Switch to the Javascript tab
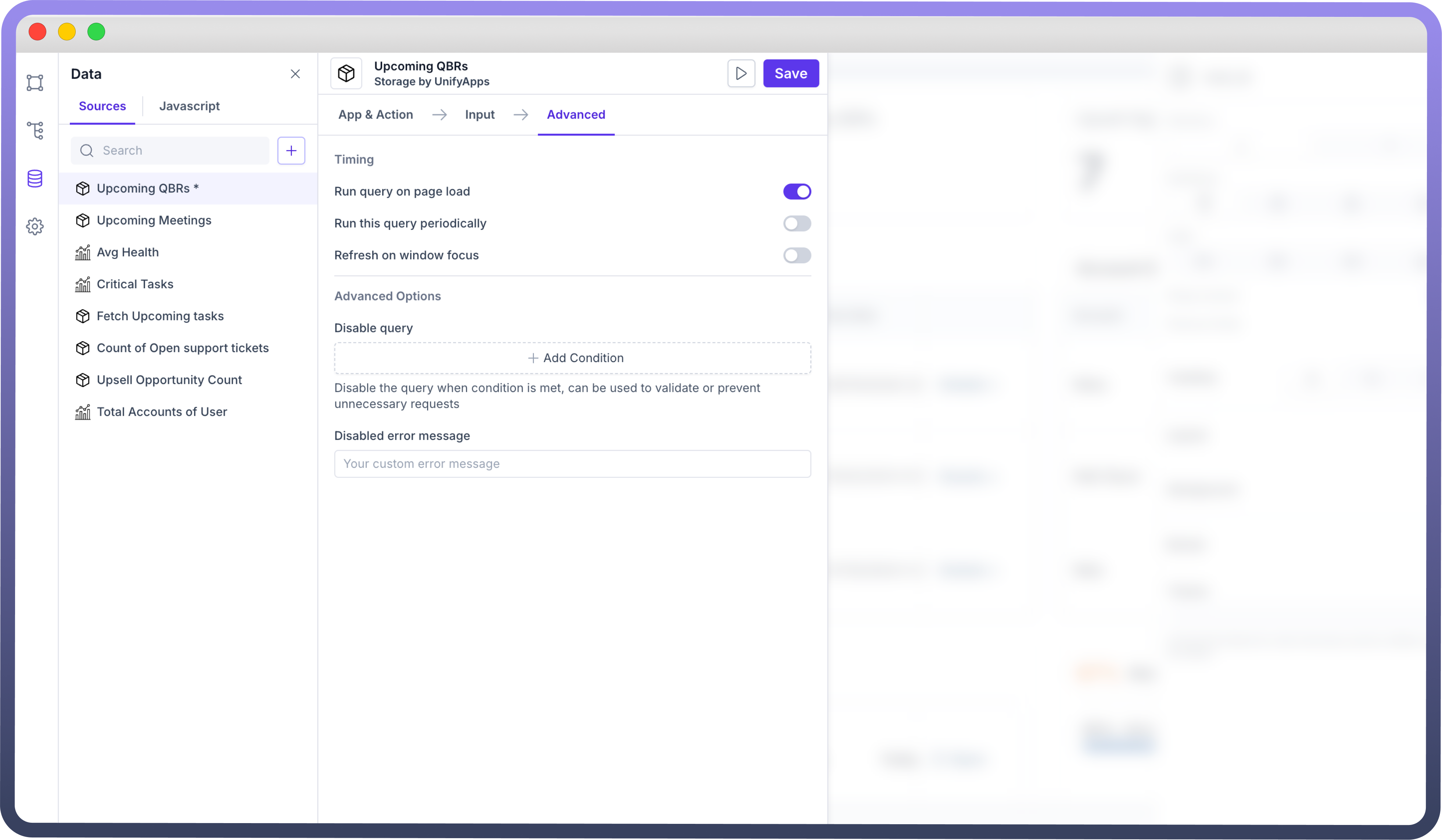Viewport: 1442px width, 840px height. [x=189, y=106]
